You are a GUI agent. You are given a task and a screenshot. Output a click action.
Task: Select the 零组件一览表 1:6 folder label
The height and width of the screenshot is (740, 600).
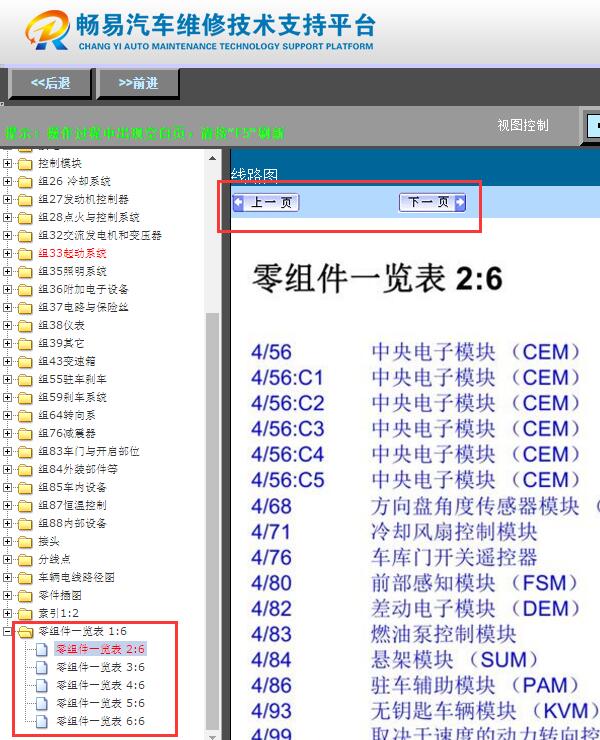point(83,631)
